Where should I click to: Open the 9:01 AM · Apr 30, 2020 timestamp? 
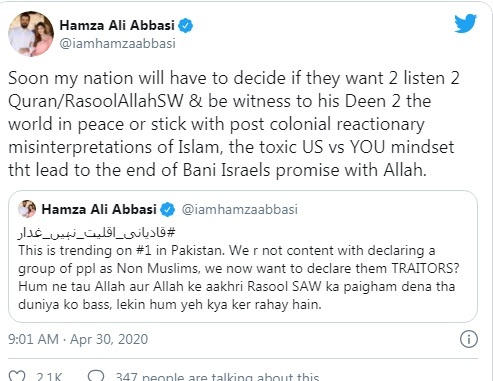pyautogui.click(x=78, y=339)
